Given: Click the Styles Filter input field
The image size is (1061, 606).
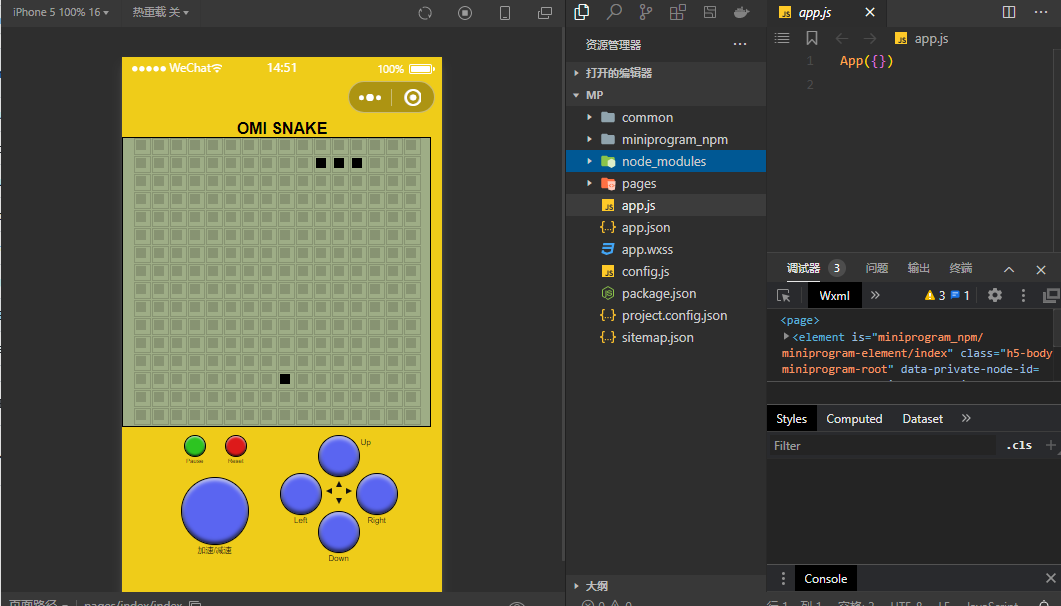Looking at the screenshot, I should click(x=882, y=445).
